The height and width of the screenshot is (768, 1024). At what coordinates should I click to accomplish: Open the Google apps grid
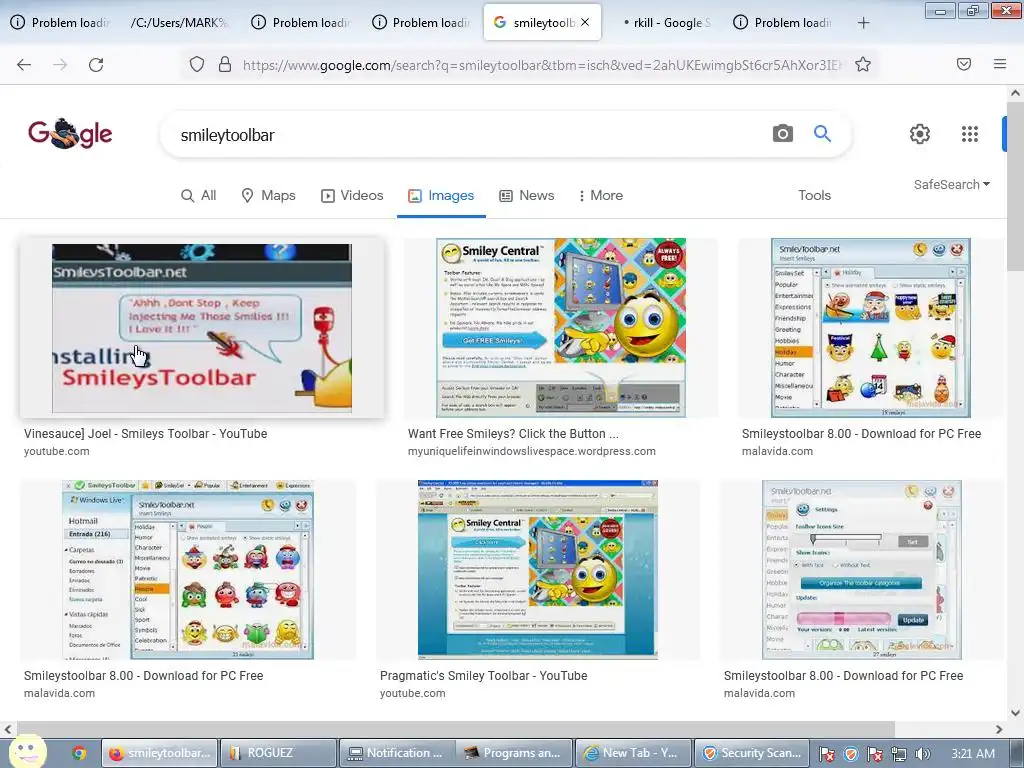coord(970,134)
